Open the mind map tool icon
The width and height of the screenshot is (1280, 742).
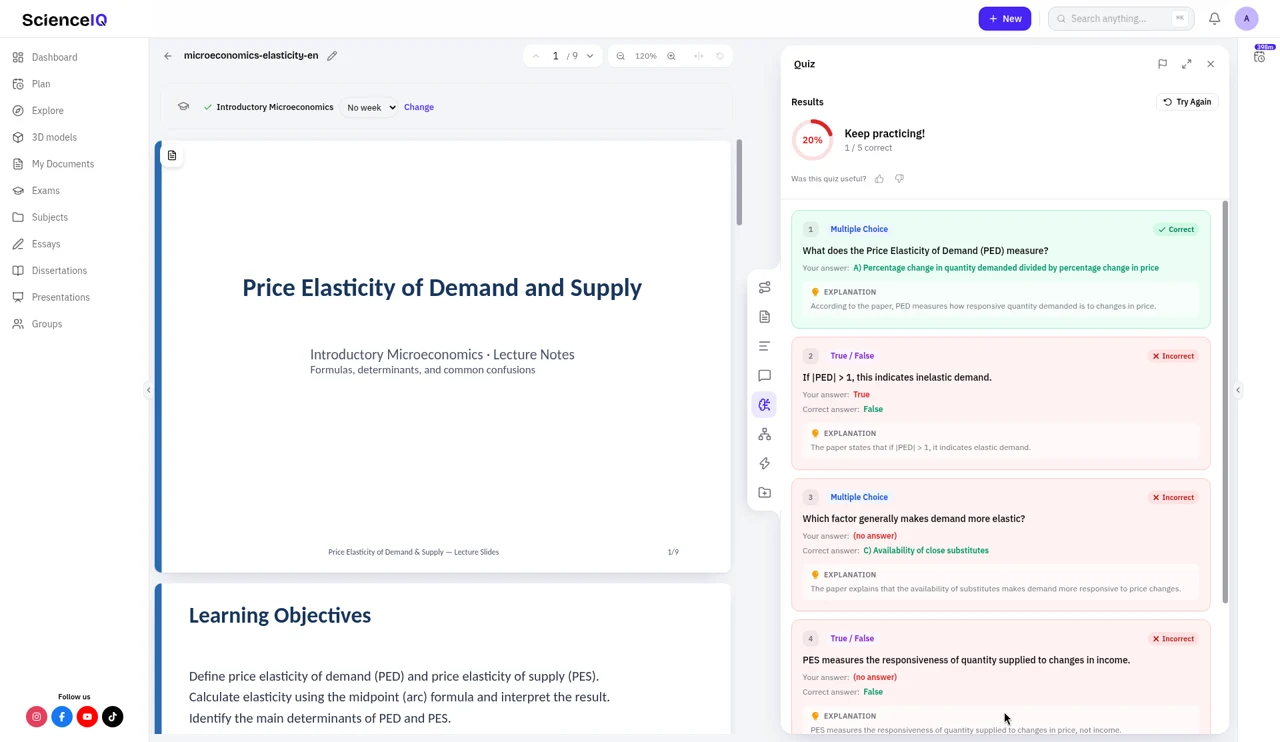click(764, 434)
